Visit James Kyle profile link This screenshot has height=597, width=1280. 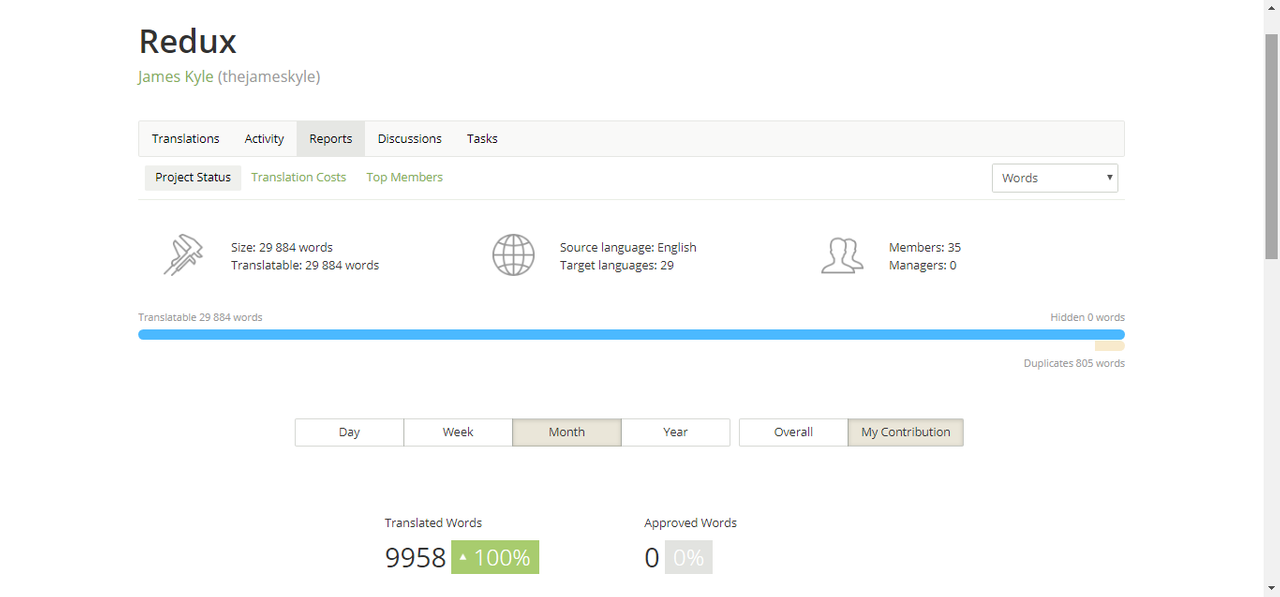tap(176, 76)
